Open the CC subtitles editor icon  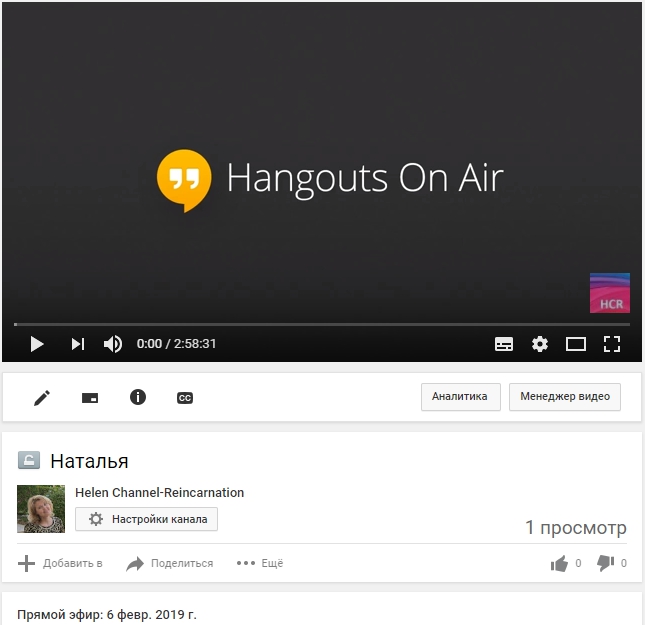point(185,397)
